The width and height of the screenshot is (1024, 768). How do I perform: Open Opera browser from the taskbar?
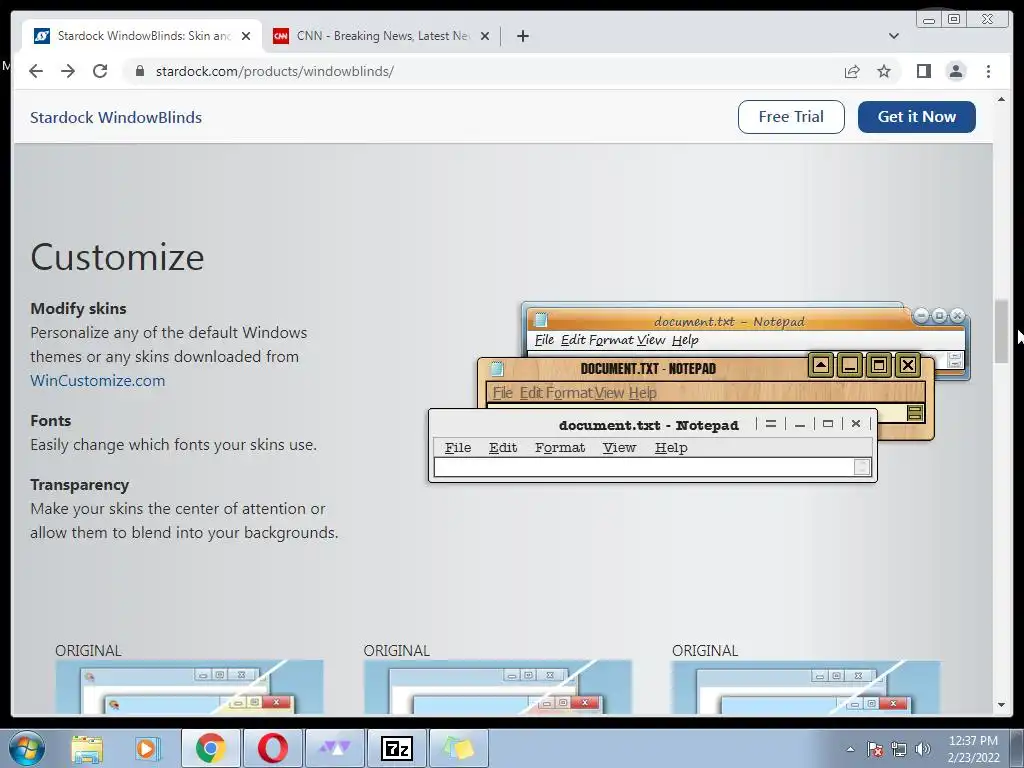pos(272,748)
